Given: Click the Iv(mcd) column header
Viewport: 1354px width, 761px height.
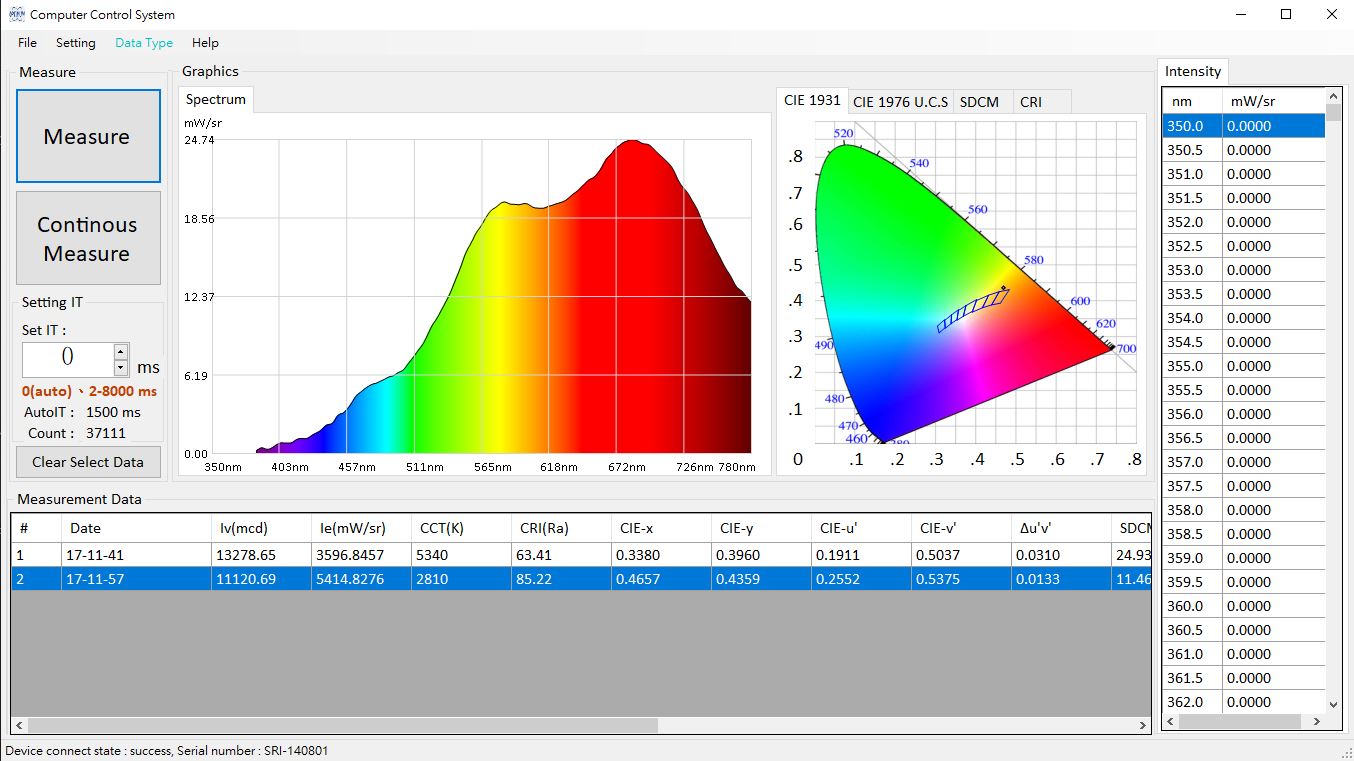Looking at the screenshot, I should coord(261,528).
